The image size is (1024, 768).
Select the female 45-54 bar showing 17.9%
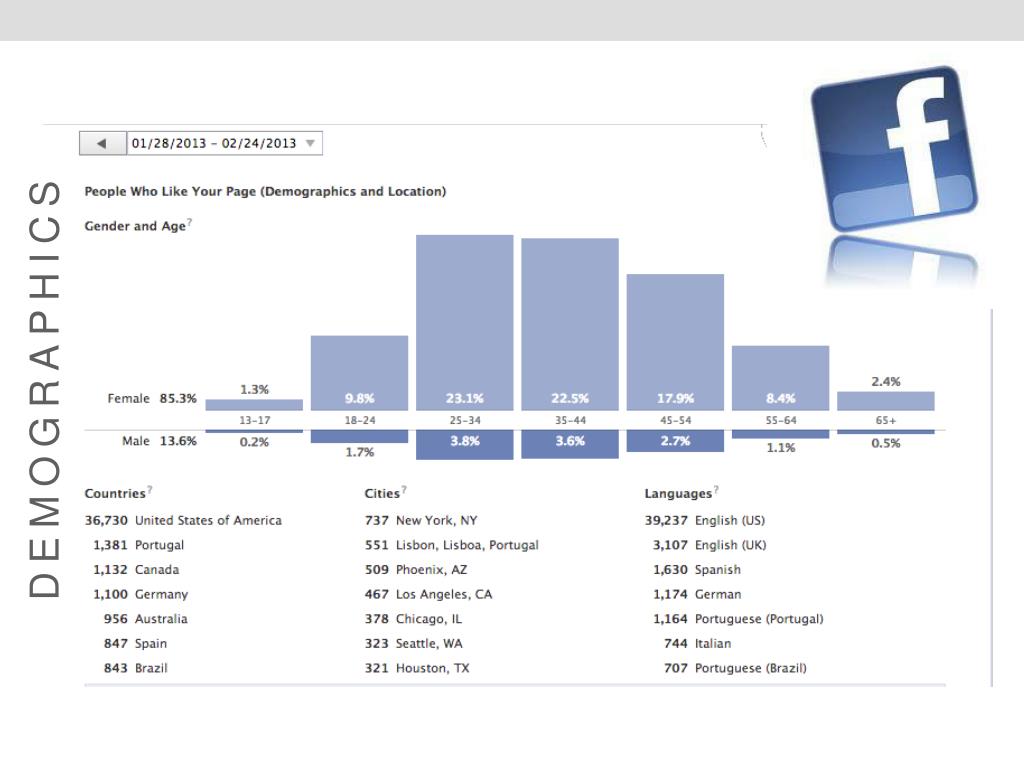tap(675, 342)
